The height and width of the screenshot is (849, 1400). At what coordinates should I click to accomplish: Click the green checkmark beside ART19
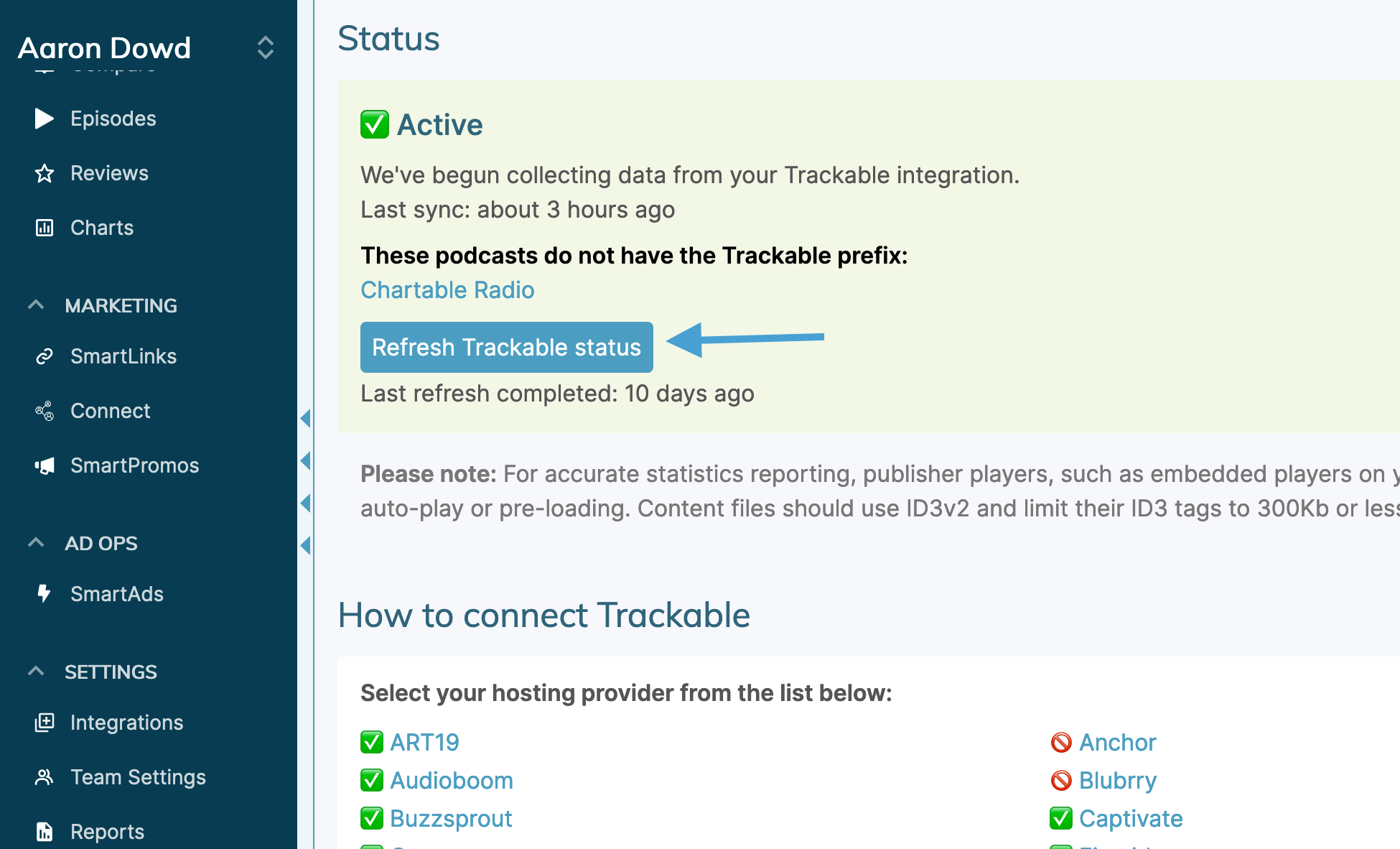pyautogui.click(x=371, y=742)
